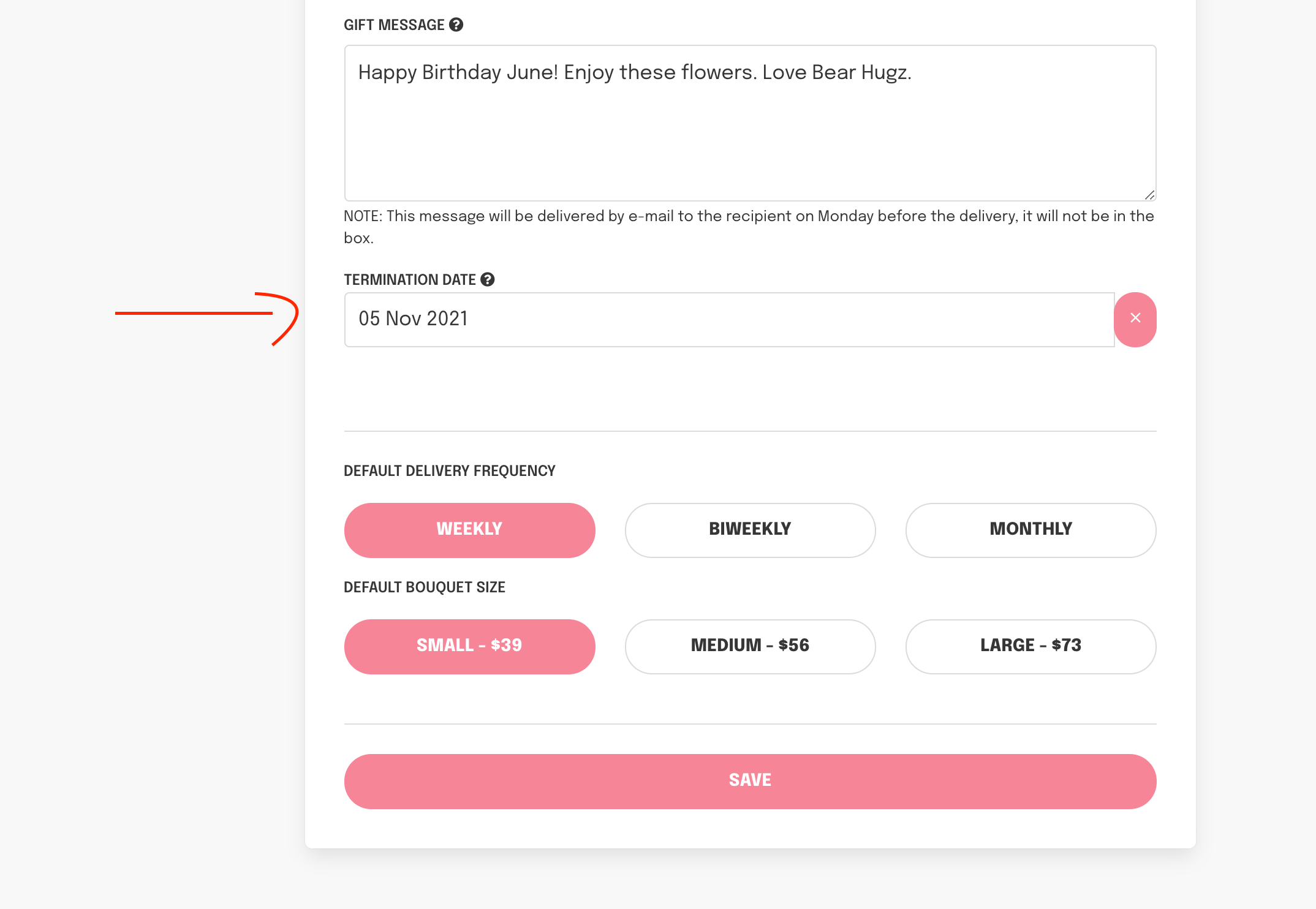
Task: Click the Gift Message help icon
Action: [x=456, y=25]
